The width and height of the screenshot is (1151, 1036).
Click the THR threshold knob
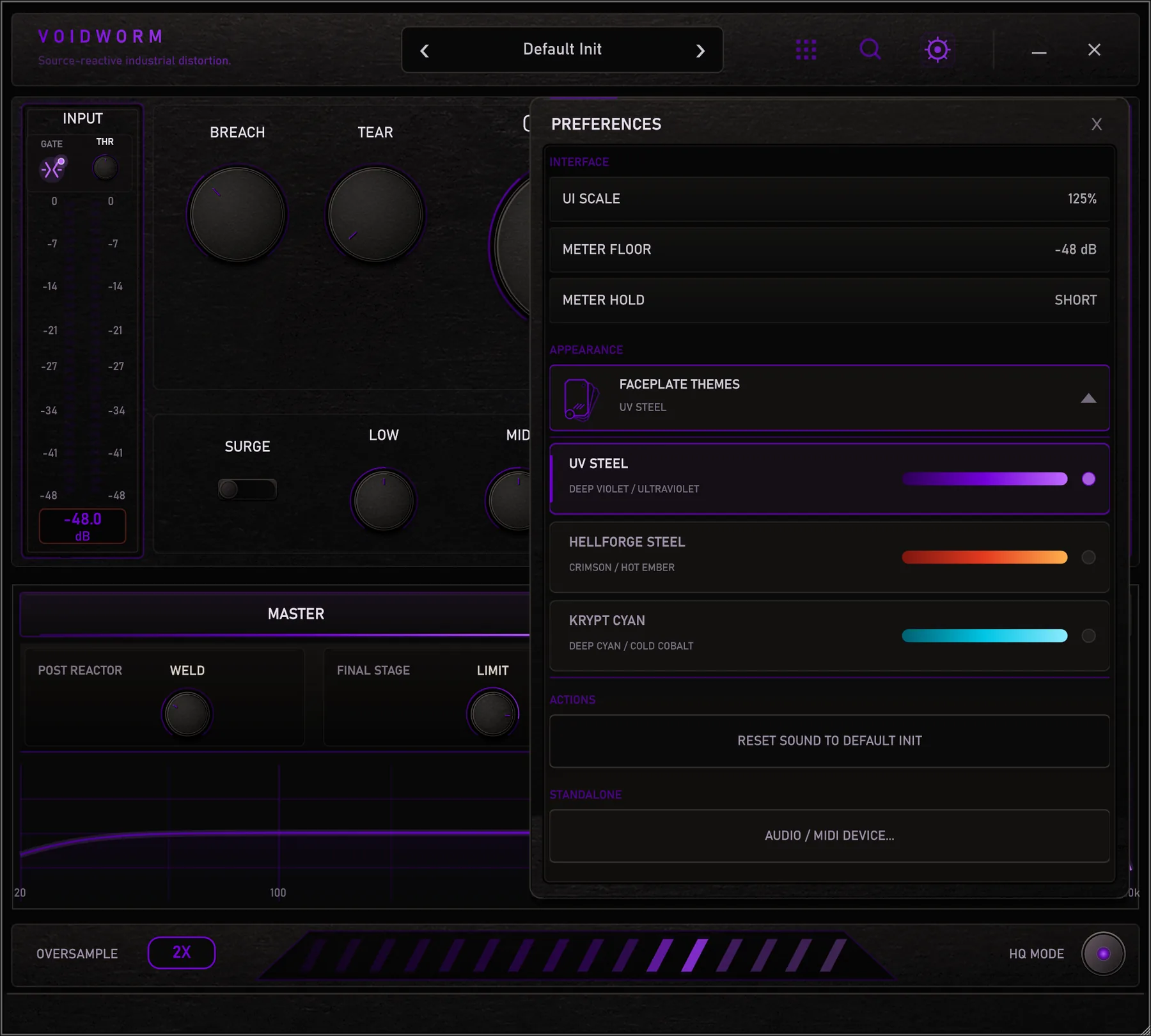(105, 168)
